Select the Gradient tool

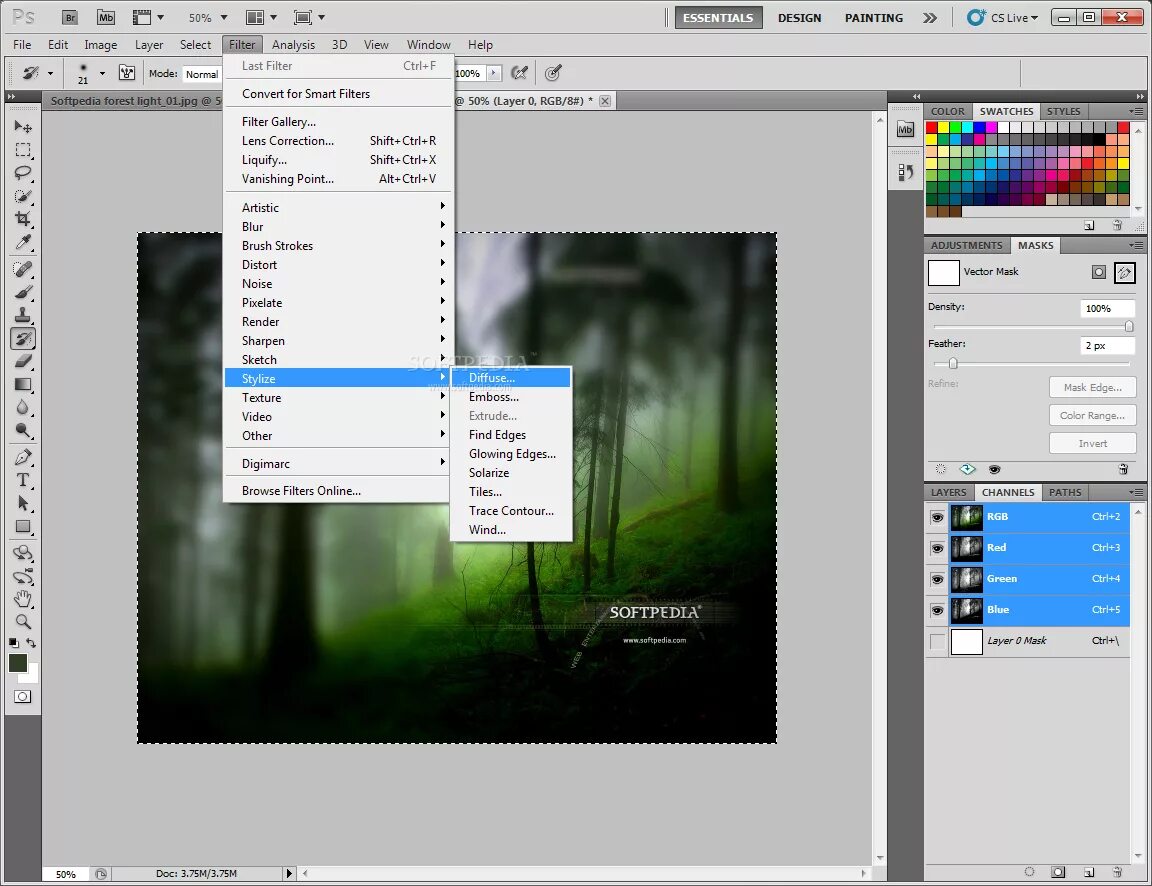[23, 385]
